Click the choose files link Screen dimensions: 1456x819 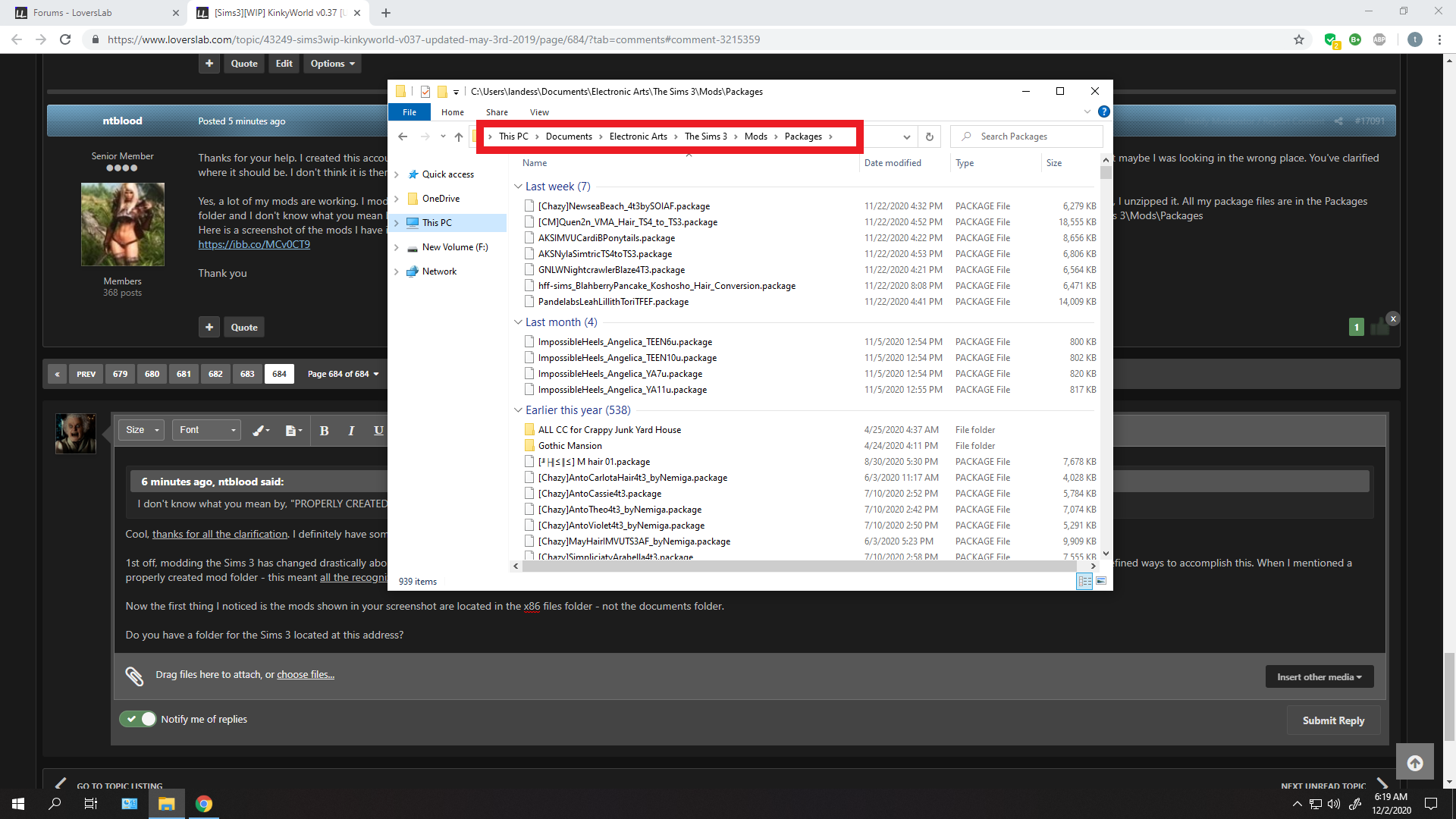click(x=306, y=675)
